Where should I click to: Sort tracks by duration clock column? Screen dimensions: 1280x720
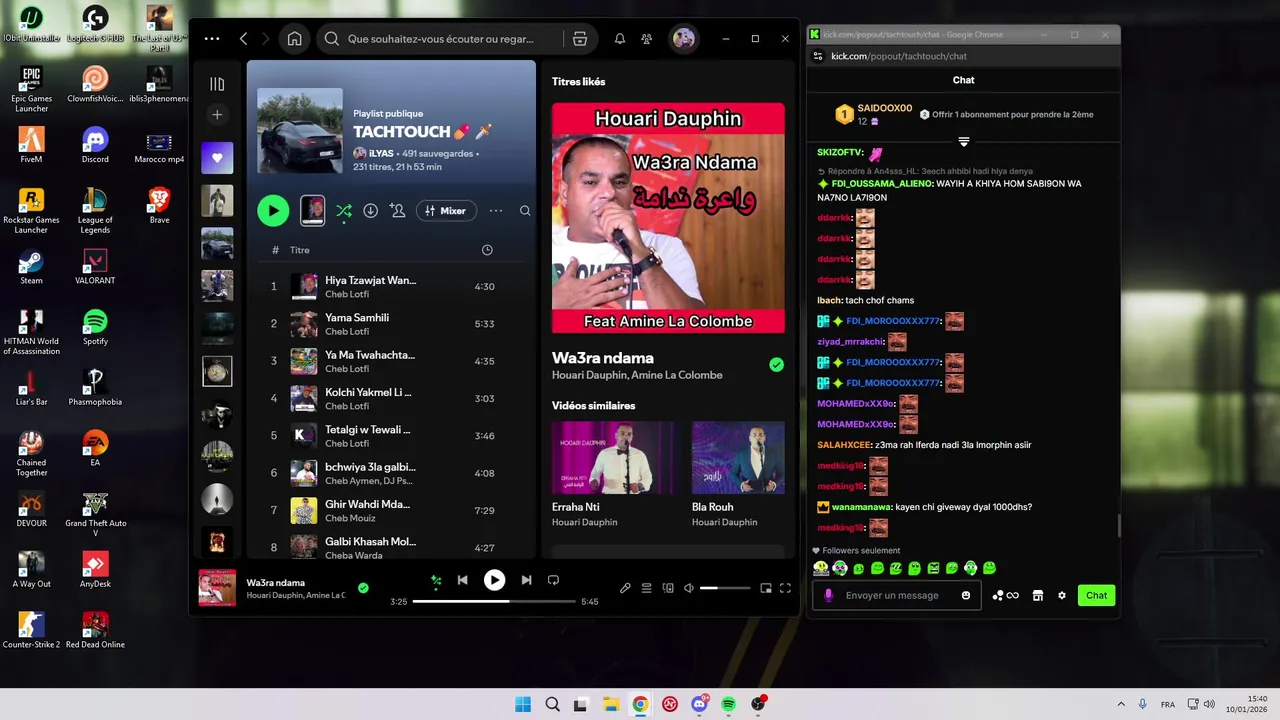487,250
